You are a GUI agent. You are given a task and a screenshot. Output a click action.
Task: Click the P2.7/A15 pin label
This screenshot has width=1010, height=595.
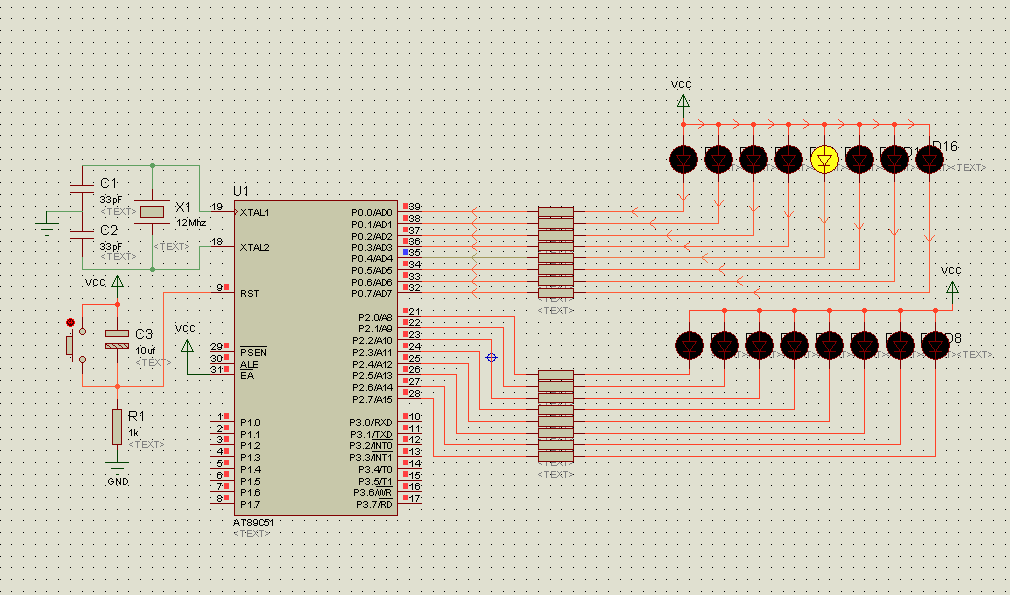[372, 400]
